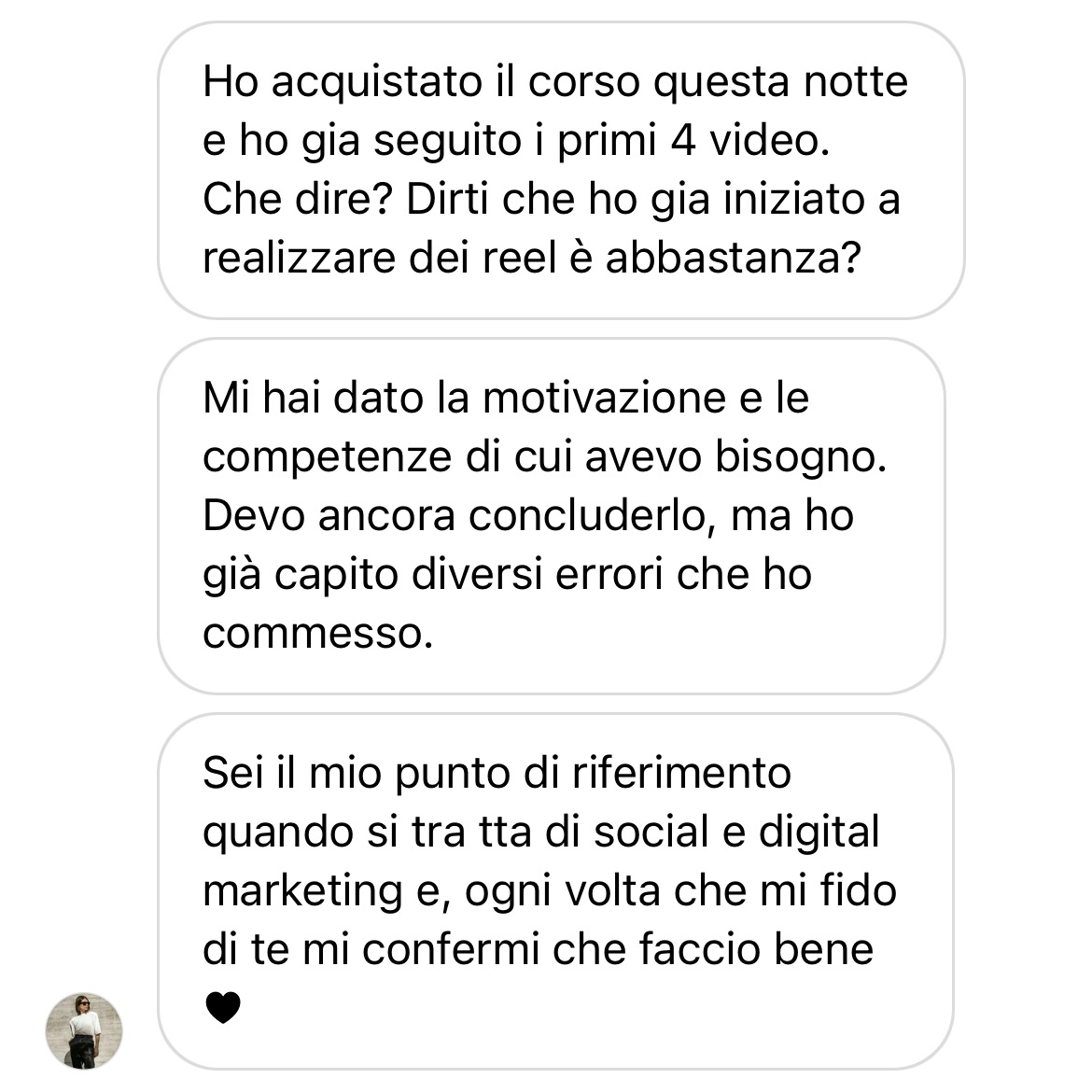1092x1092 pixels.
Task: Tap the black heart emoji
Action: point(223,1007)
